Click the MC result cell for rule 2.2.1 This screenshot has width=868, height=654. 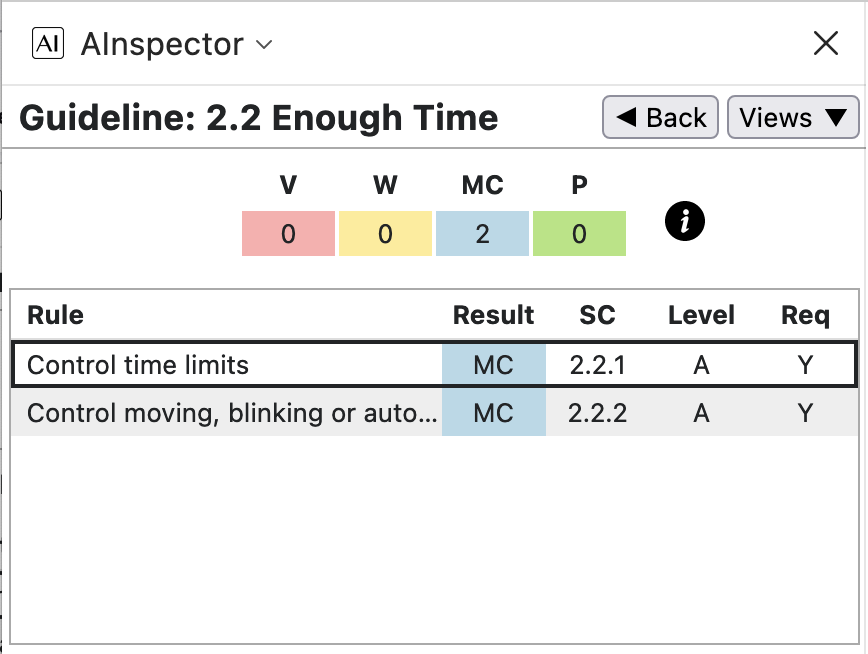pyautogui.click(x=494, y=365)
